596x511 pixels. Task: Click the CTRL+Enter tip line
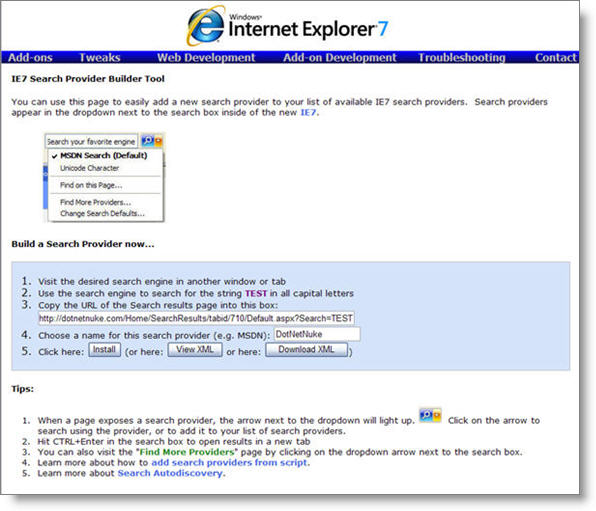click(174, 442)
